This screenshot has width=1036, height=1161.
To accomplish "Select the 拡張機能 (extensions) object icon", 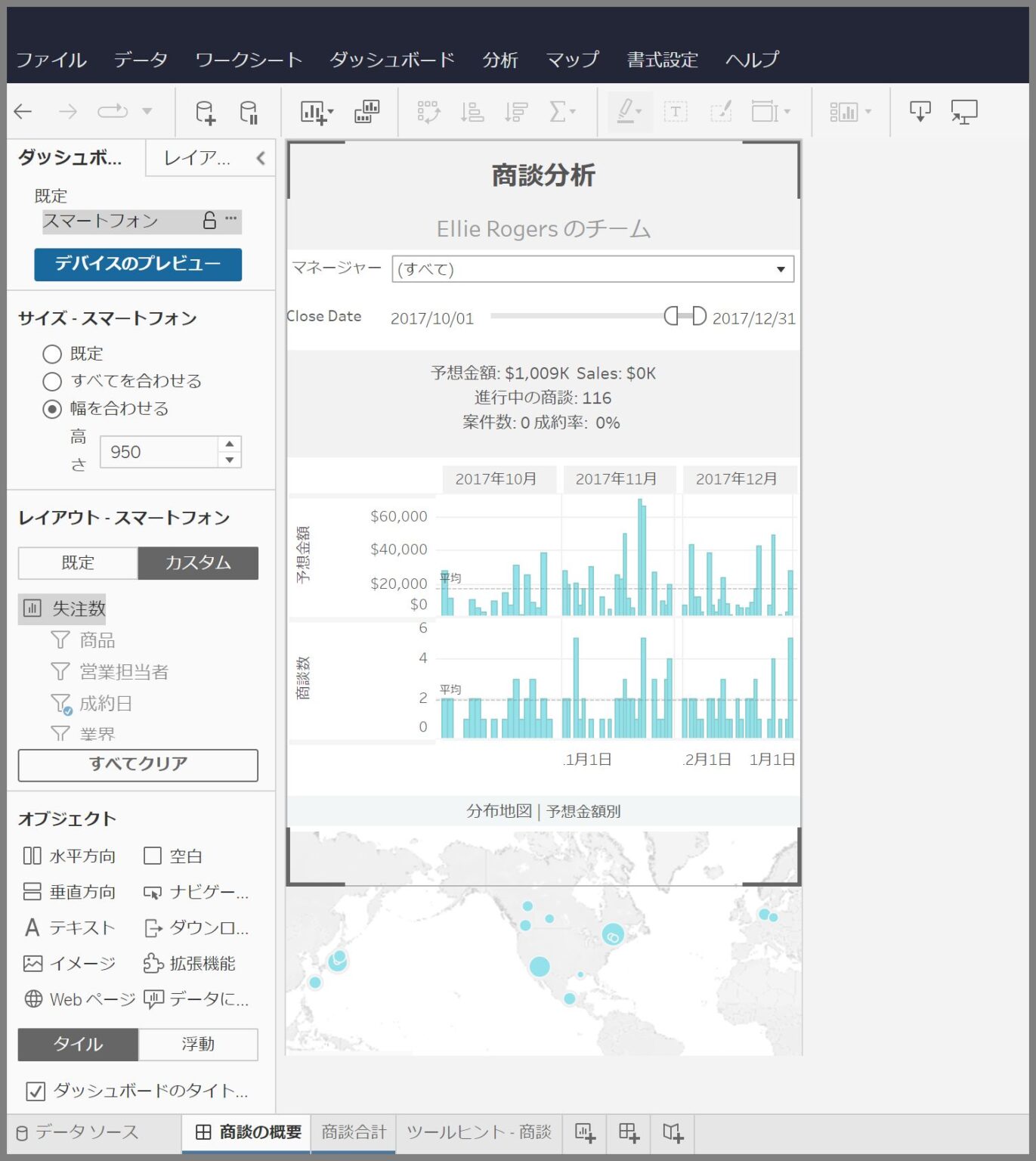I will coord(154,964).
